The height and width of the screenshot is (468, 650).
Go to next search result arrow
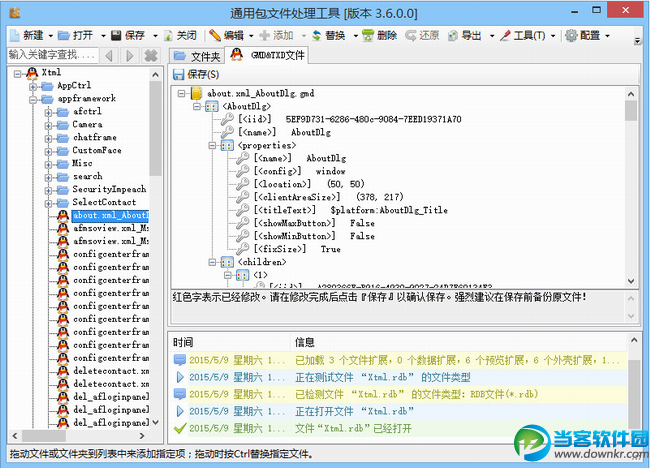[129, 55]
